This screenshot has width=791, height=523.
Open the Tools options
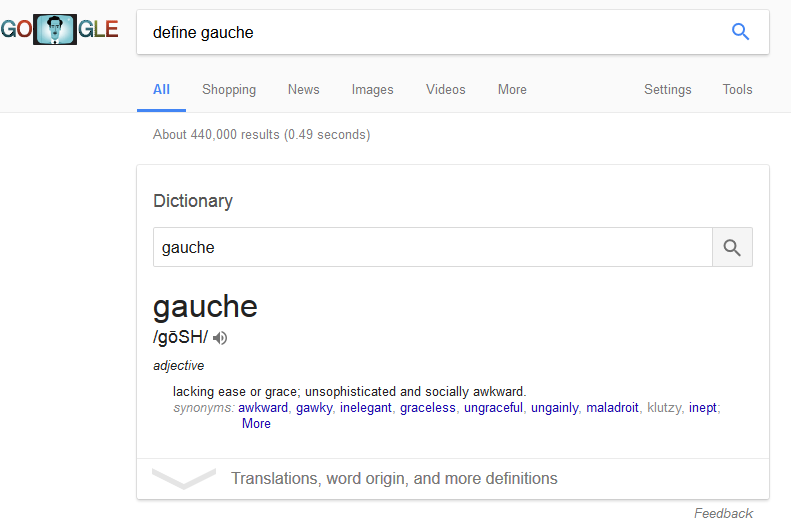(737, 89)
